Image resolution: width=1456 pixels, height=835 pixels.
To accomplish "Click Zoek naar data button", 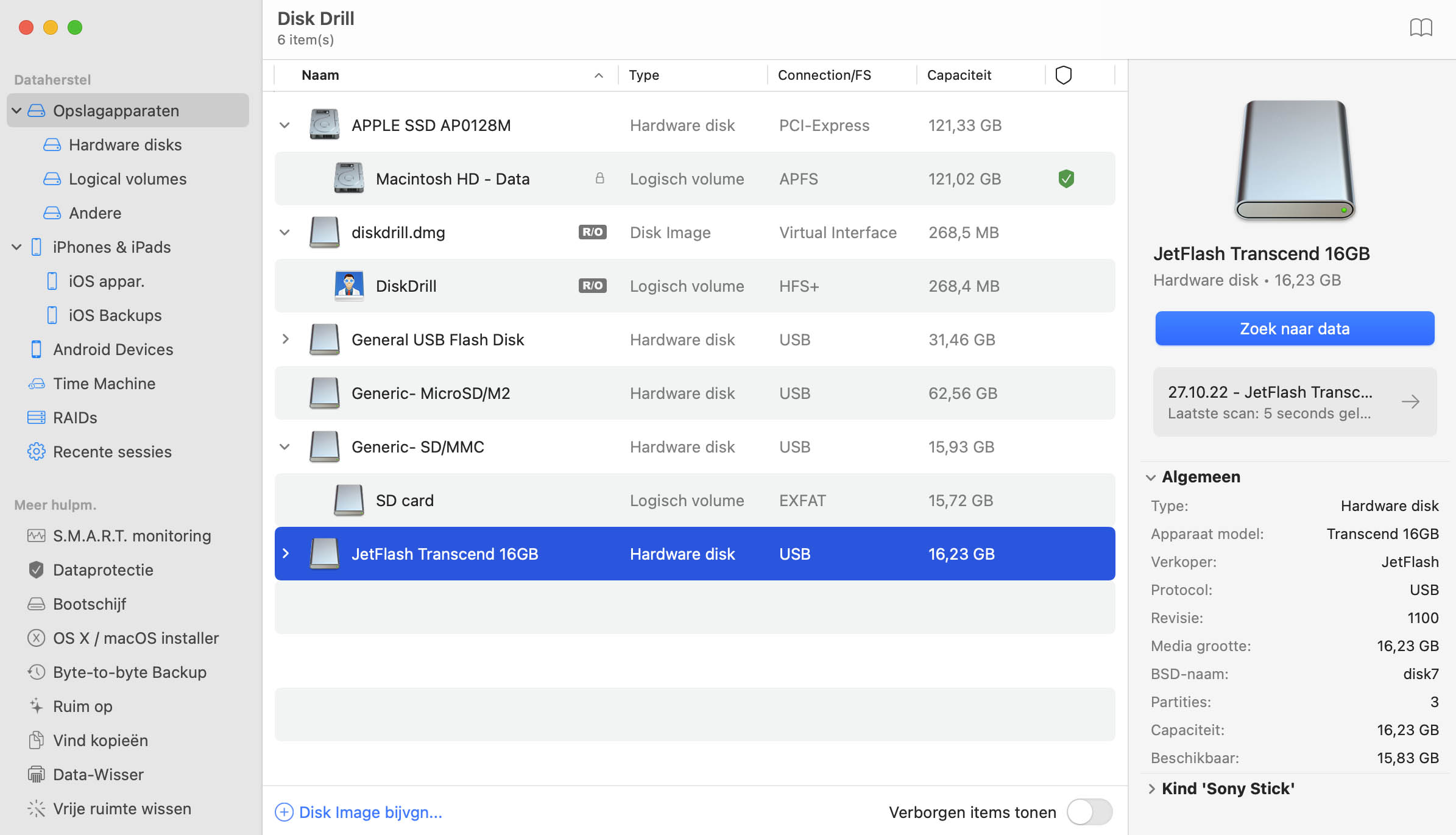I will pyautogui.click(x=1295, y=328).
